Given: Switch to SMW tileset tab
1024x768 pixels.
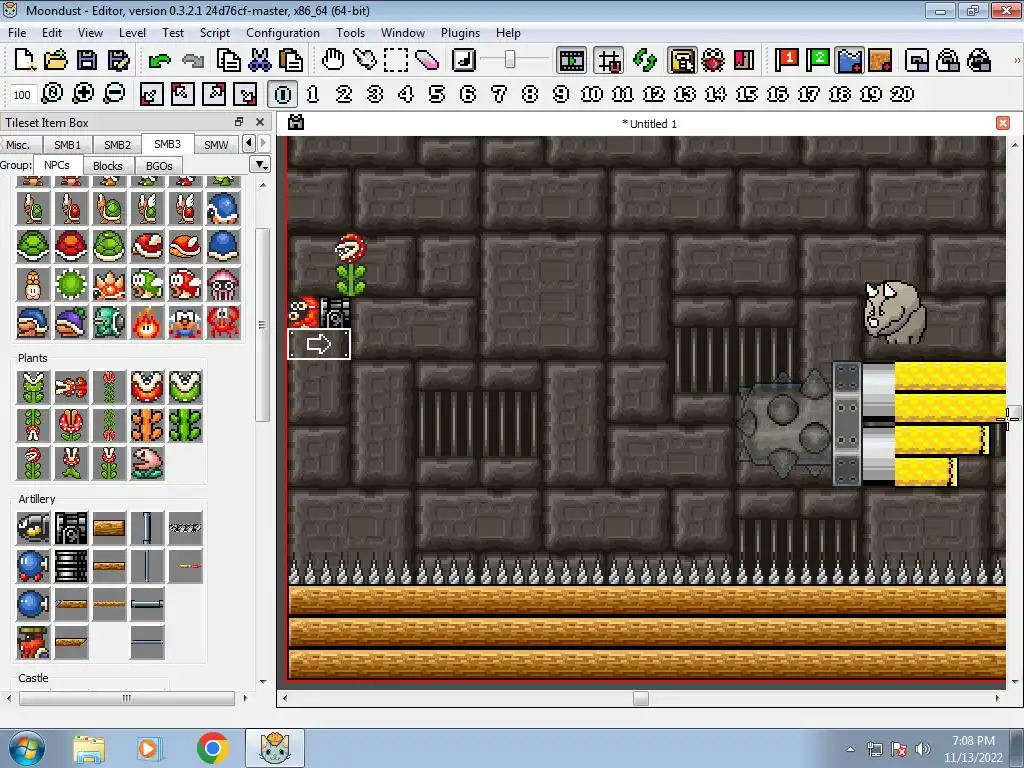Looking at the screenshot, I should [216, 144].
